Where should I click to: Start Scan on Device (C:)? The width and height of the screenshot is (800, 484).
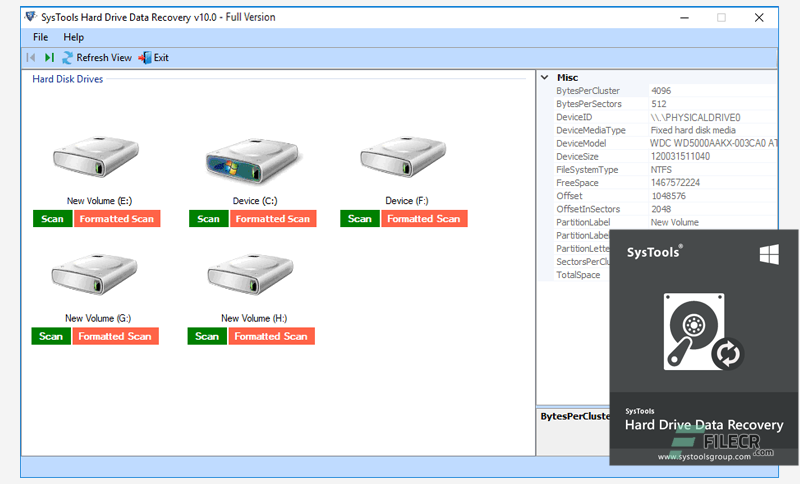[209, 219]
